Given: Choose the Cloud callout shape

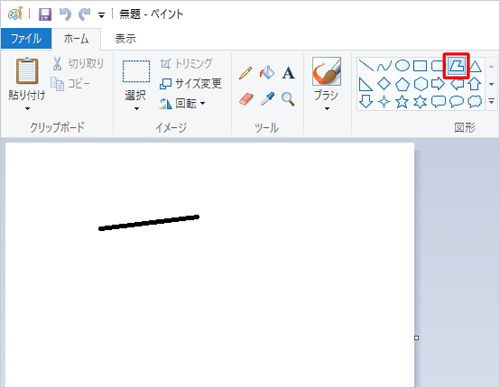Looking at the screenshot, I should pos(475,102).
